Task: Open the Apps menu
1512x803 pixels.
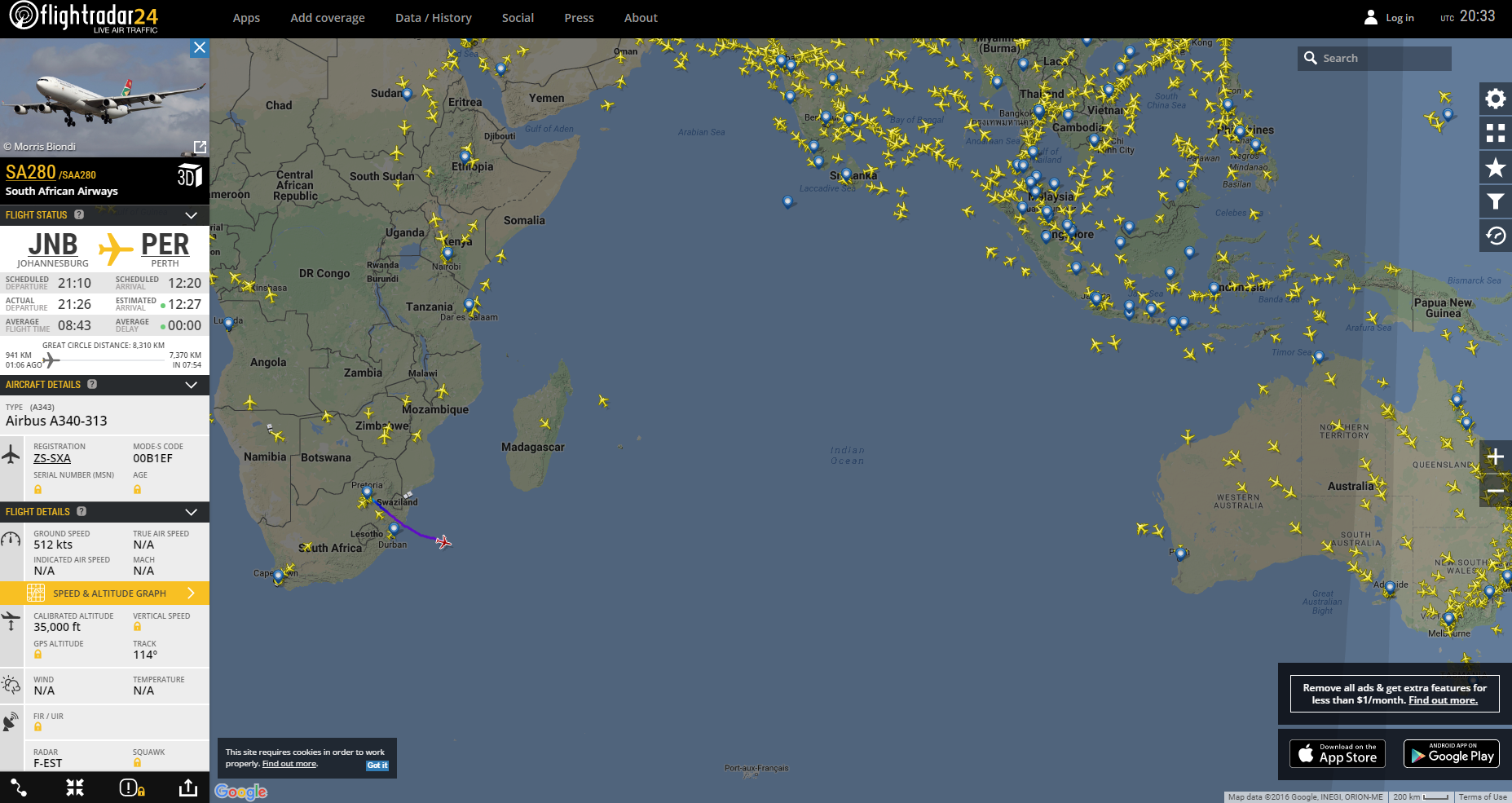Action: click(246, 18)
